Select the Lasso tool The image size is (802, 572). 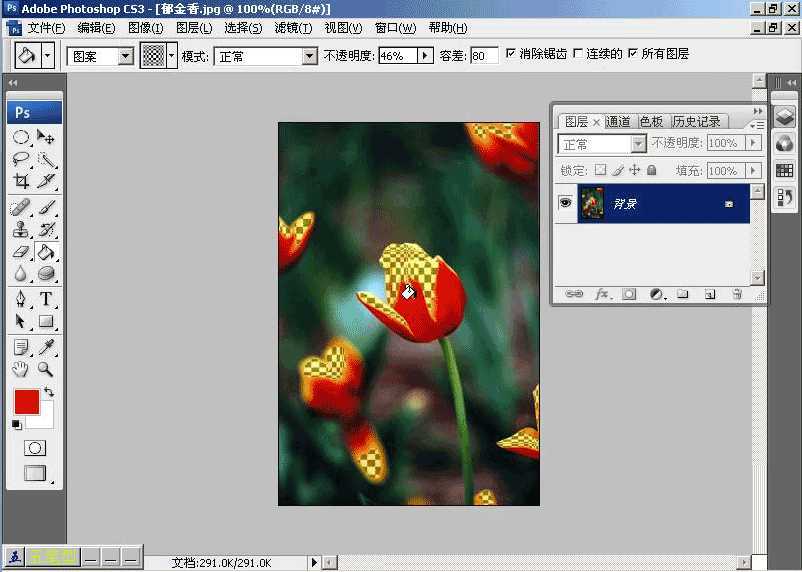(x=21, y=159)
